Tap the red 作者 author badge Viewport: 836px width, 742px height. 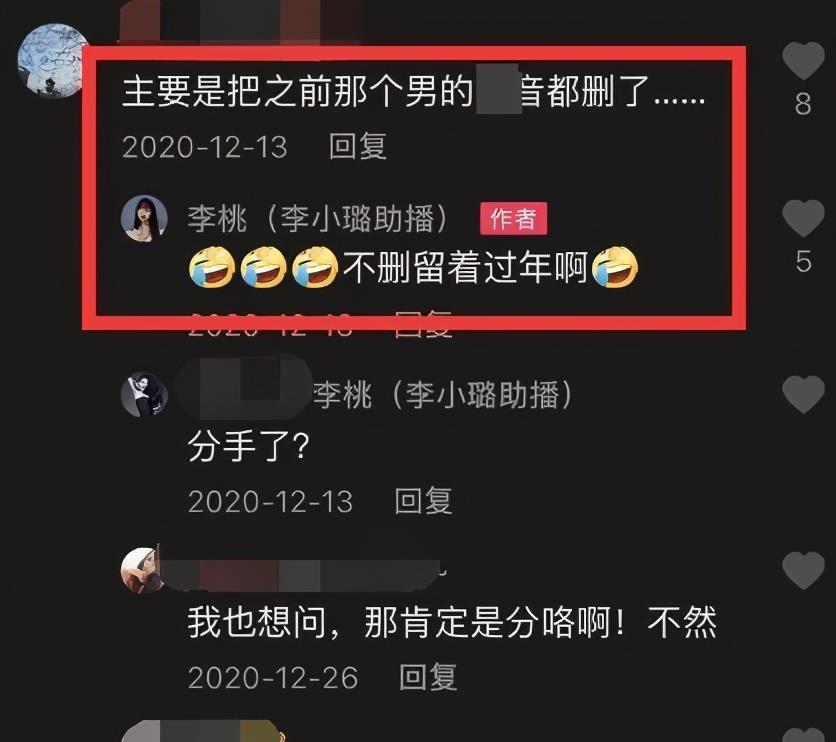513,219
